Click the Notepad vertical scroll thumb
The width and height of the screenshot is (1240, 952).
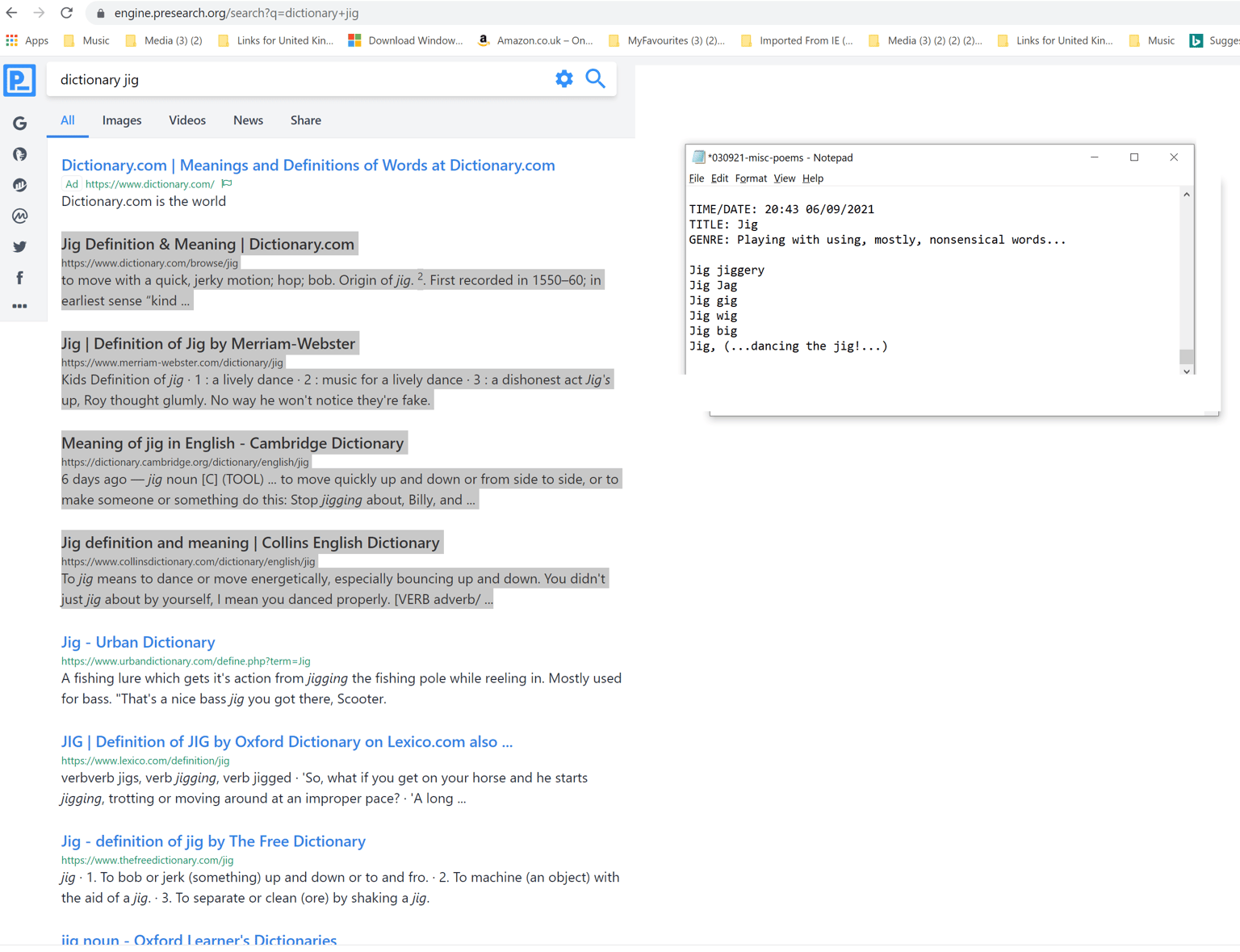(x=1187, y=357)
